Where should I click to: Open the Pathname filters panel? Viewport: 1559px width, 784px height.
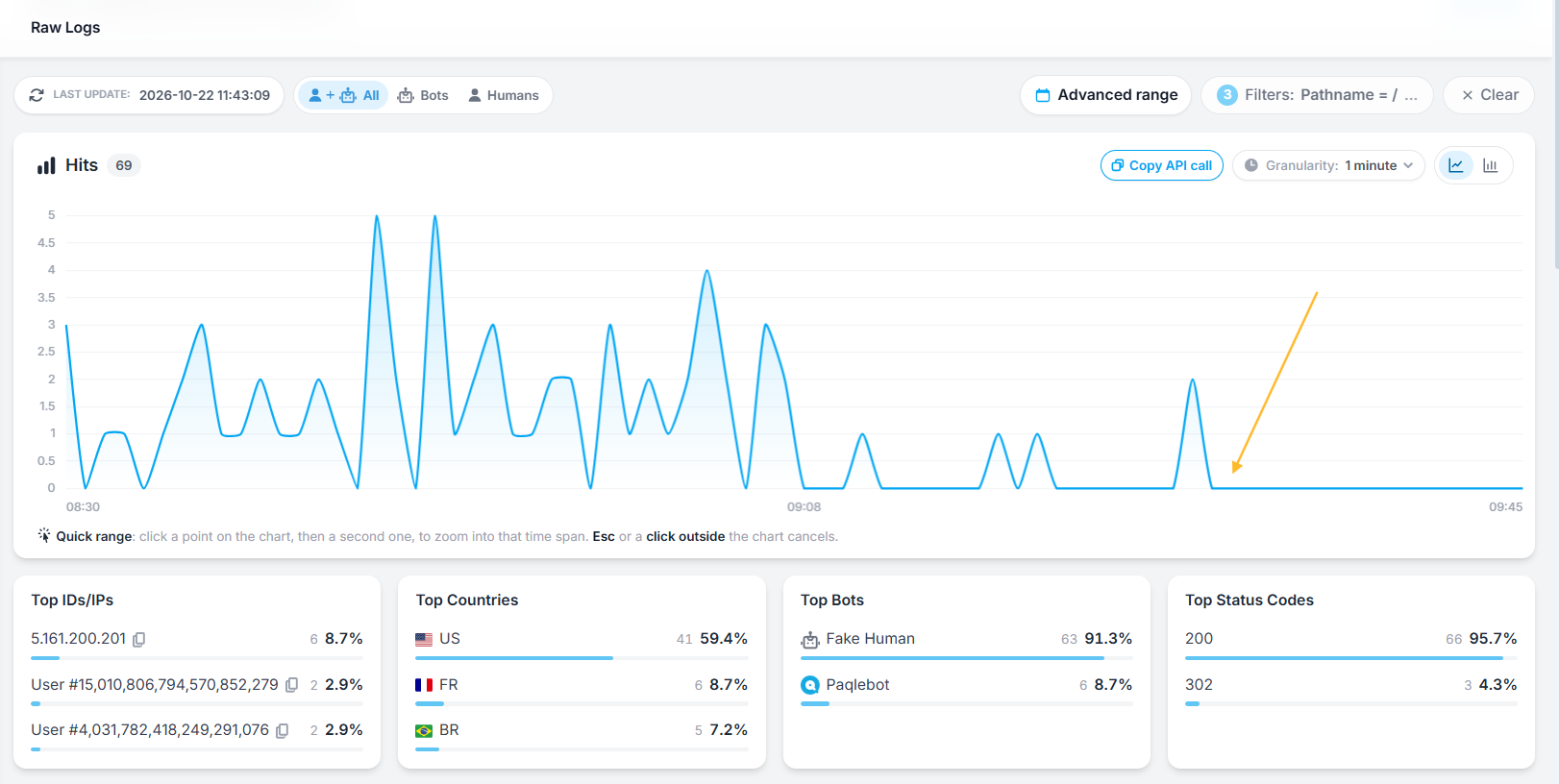(x=1317, y=95)
